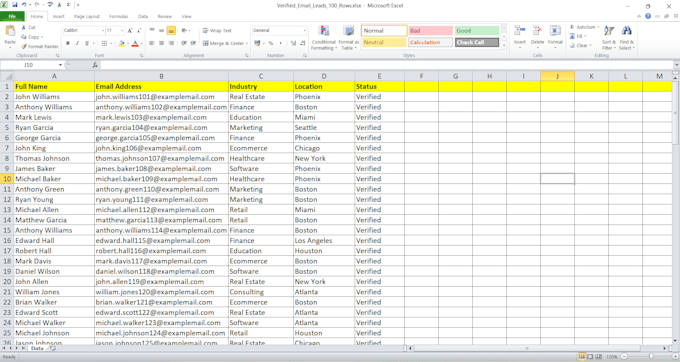Open Font dialog launcher
The image size is (680, 362).
pos(141,56)
